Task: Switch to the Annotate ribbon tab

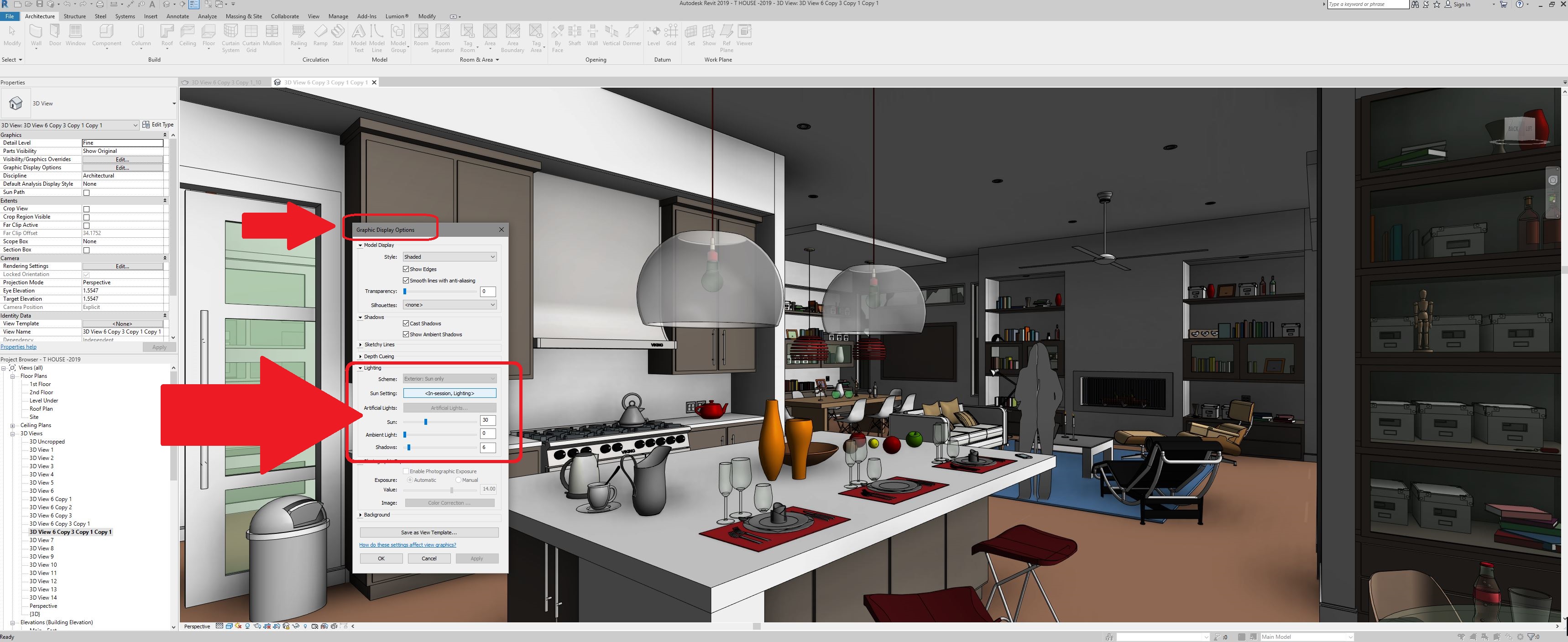Action: click(178, 16)
